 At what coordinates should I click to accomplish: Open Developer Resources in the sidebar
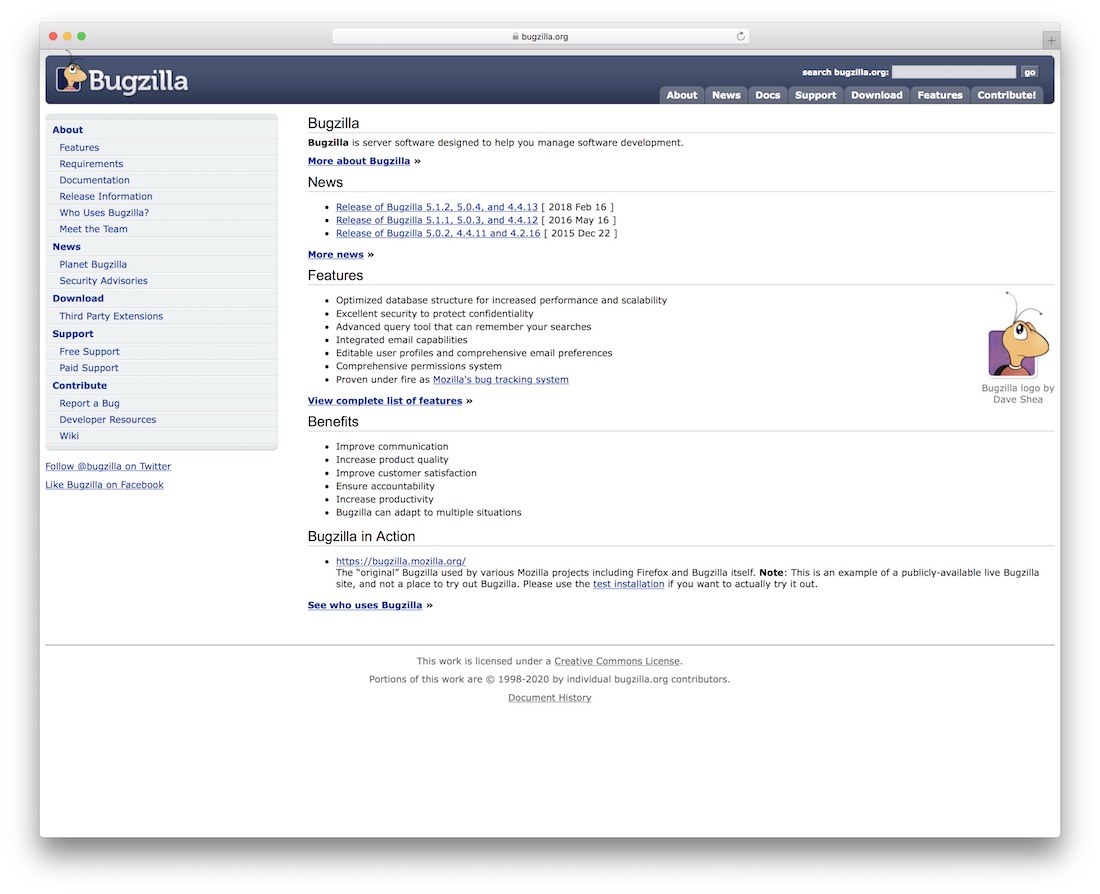pos(107,420)
